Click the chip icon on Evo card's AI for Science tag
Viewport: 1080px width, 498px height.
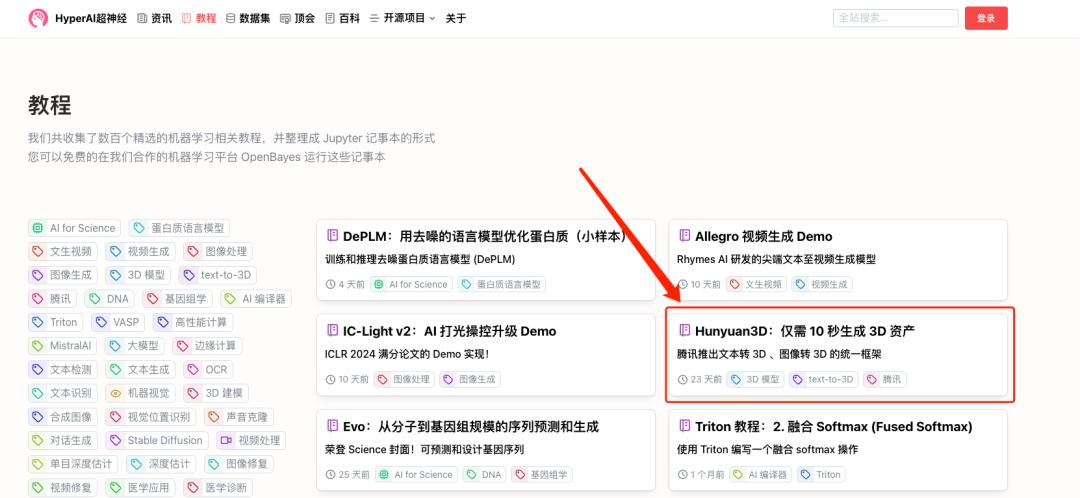(382, 475)
